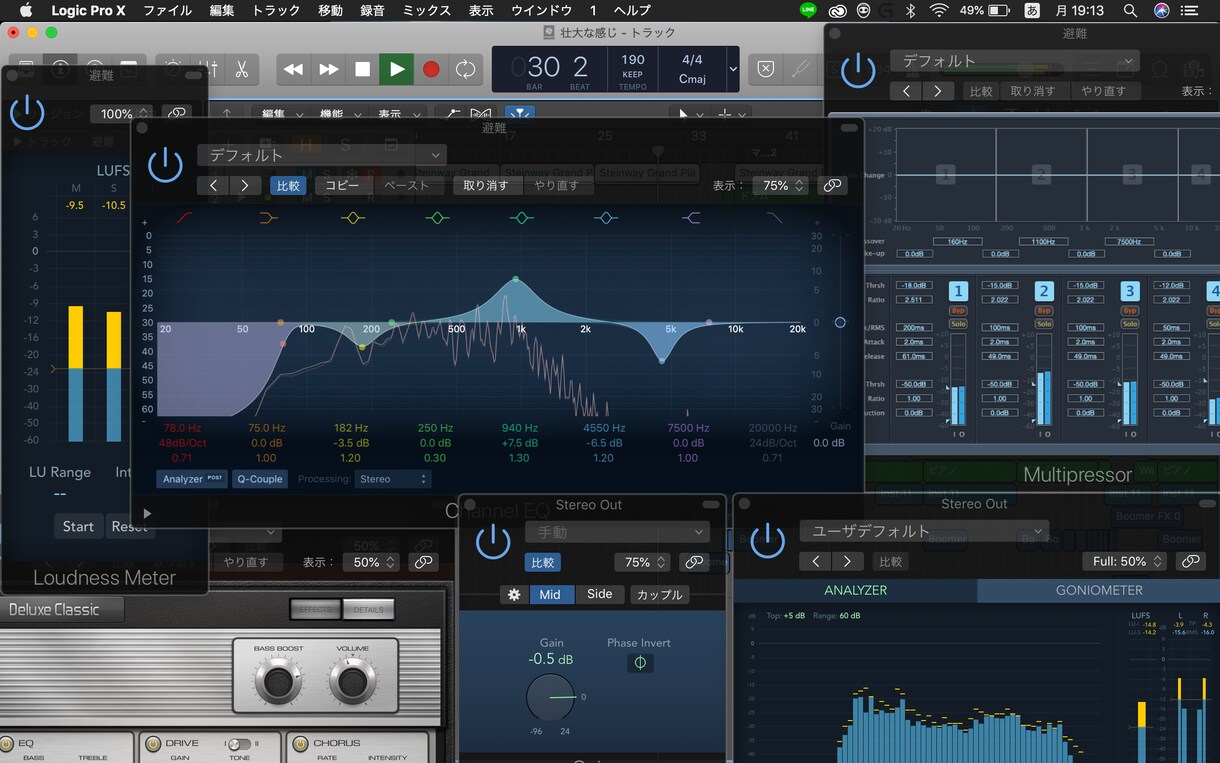Select the 940 Hz bell band icon
1220x763 pixels.
pos(521,217)
